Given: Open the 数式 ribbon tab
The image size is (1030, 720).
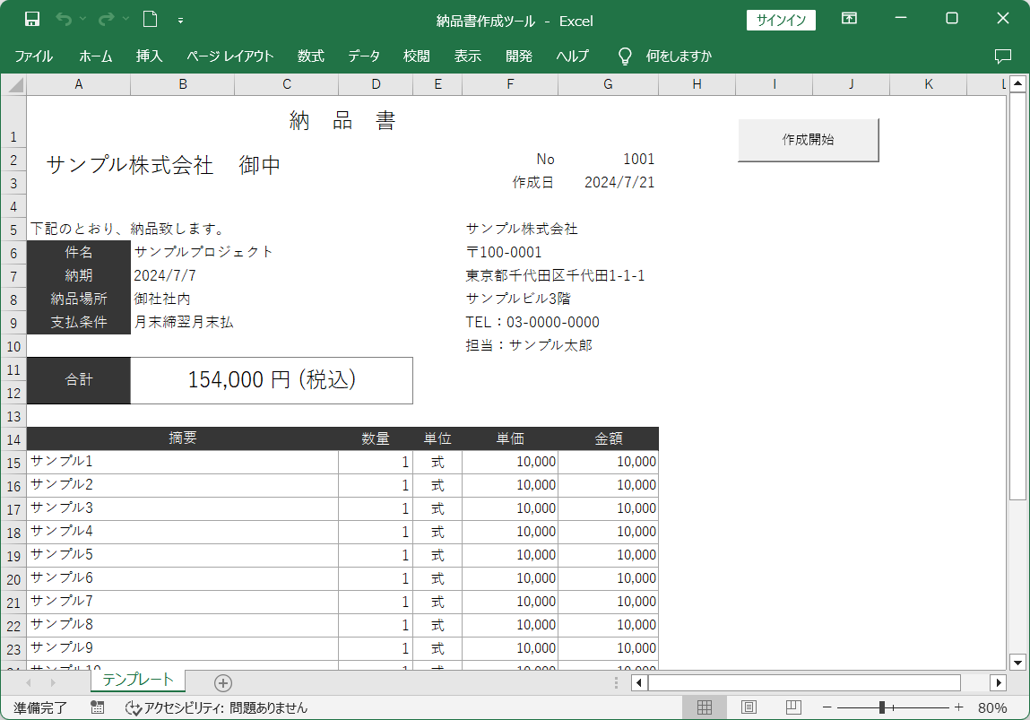Looking at the screenshot, I should click(310, 56).
